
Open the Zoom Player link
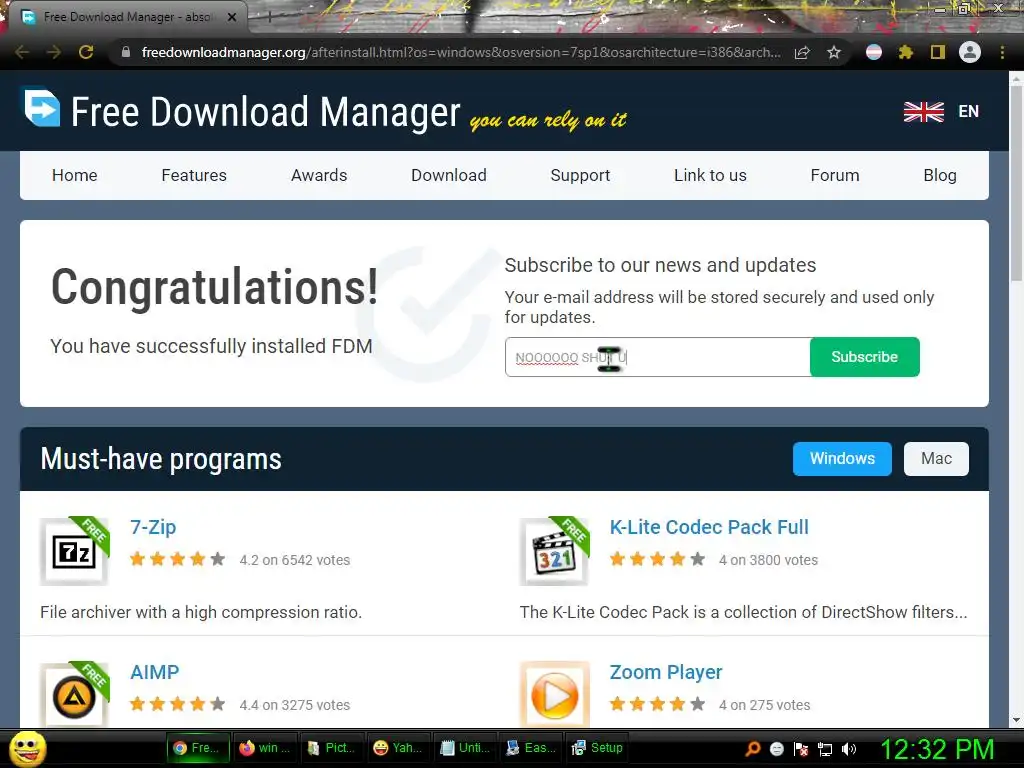coord(665,672)
